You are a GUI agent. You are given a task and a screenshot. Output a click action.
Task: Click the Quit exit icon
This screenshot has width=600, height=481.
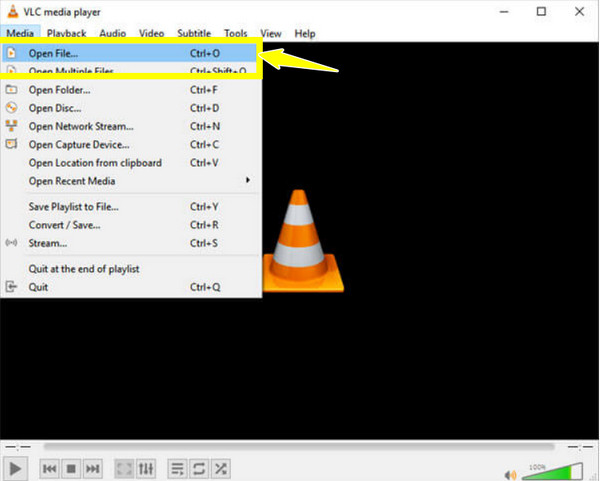tap(11, 287)
